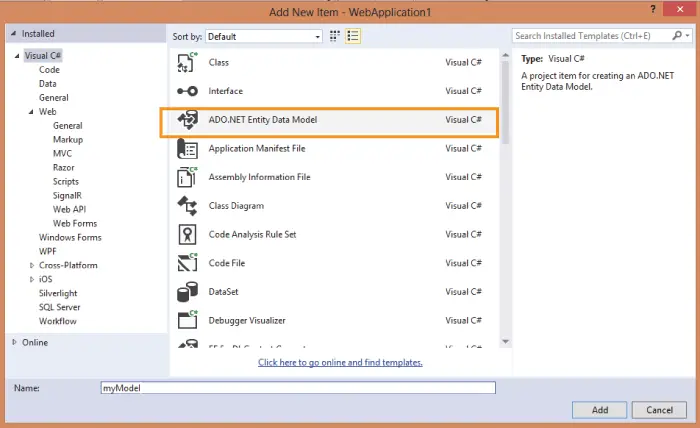Select Assembly Information File text
Screen dimensions: 700x428
click(259, 177)
